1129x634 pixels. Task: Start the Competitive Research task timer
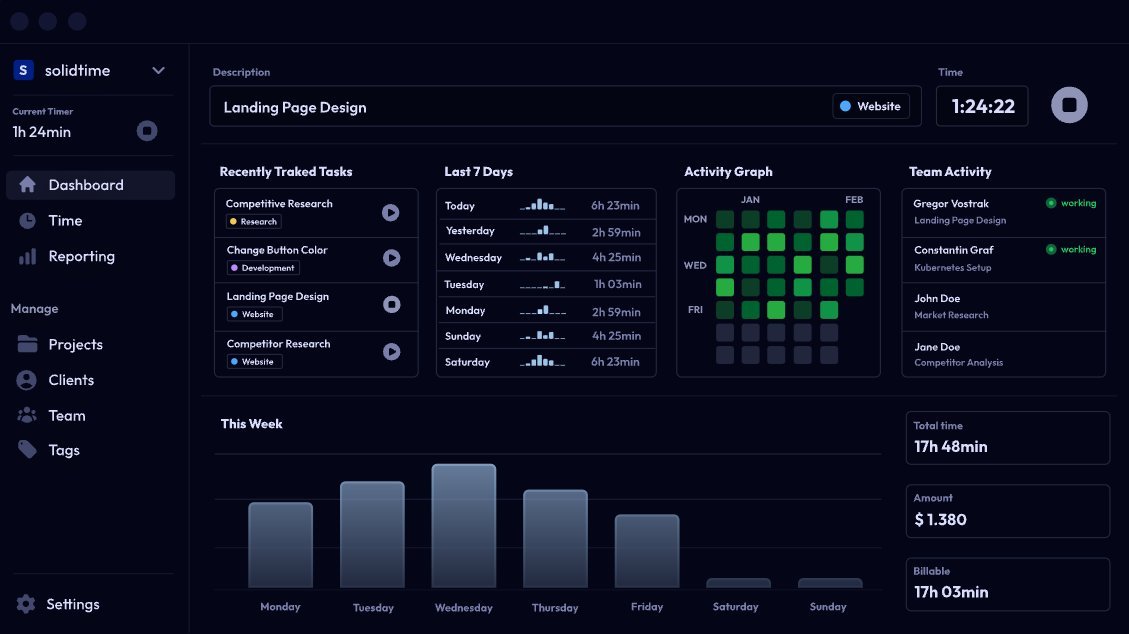(x=392, y=212)
